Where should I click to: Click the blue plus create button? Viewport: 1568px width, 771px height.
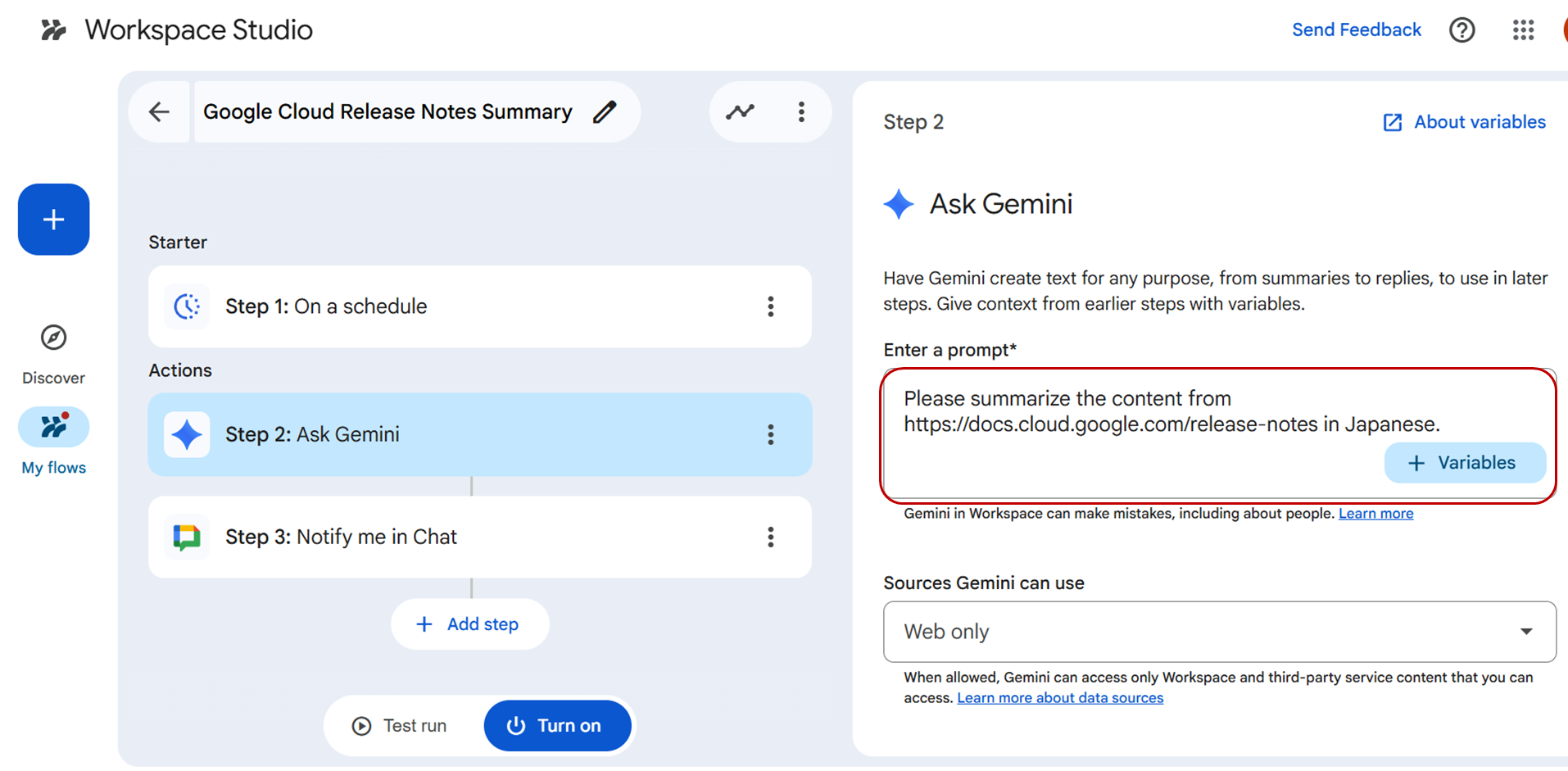[54, 220]
